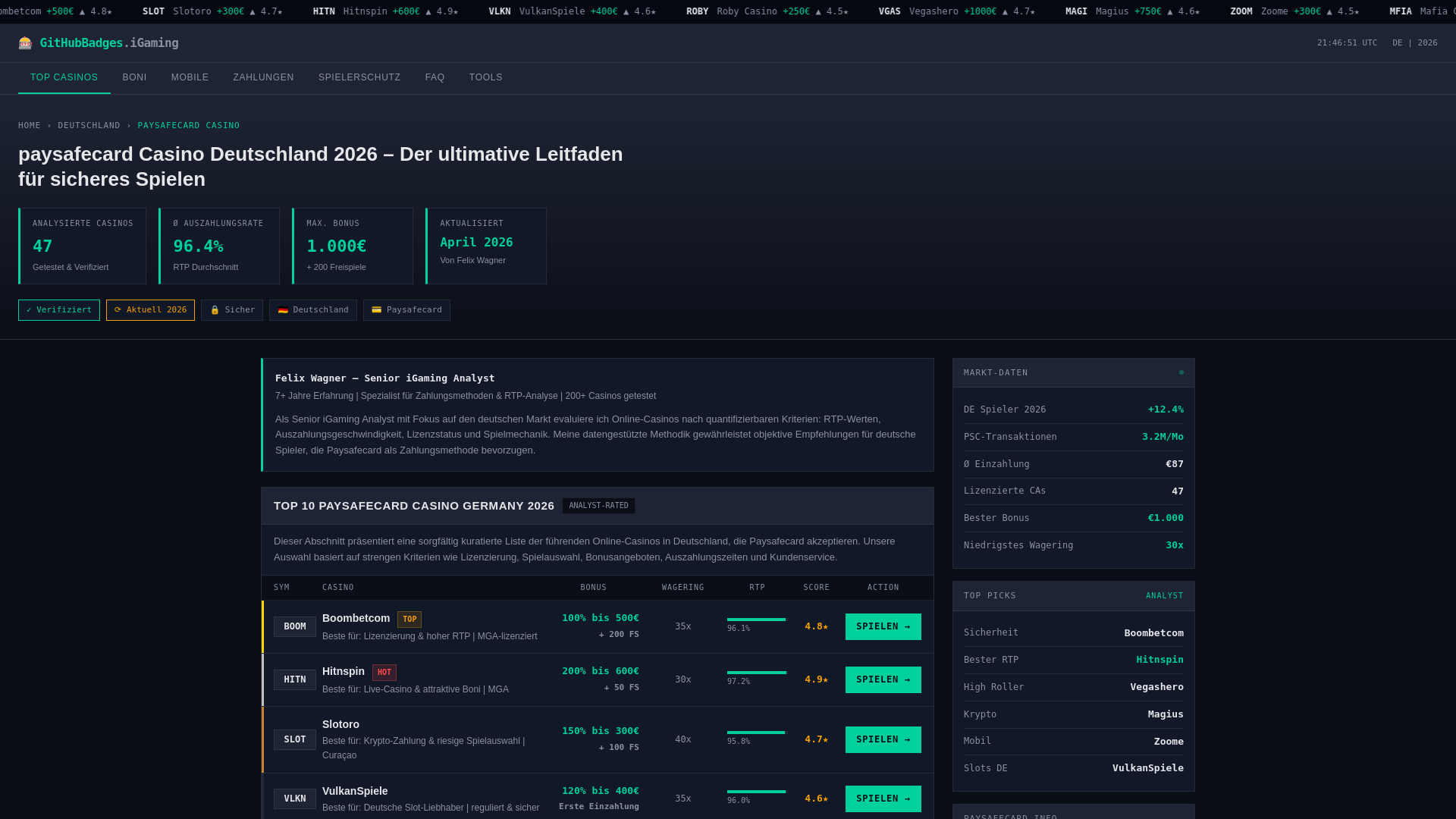Open the BONI menu item
The height and width of the screenshot is (819, 1456).
click(134, 77)
